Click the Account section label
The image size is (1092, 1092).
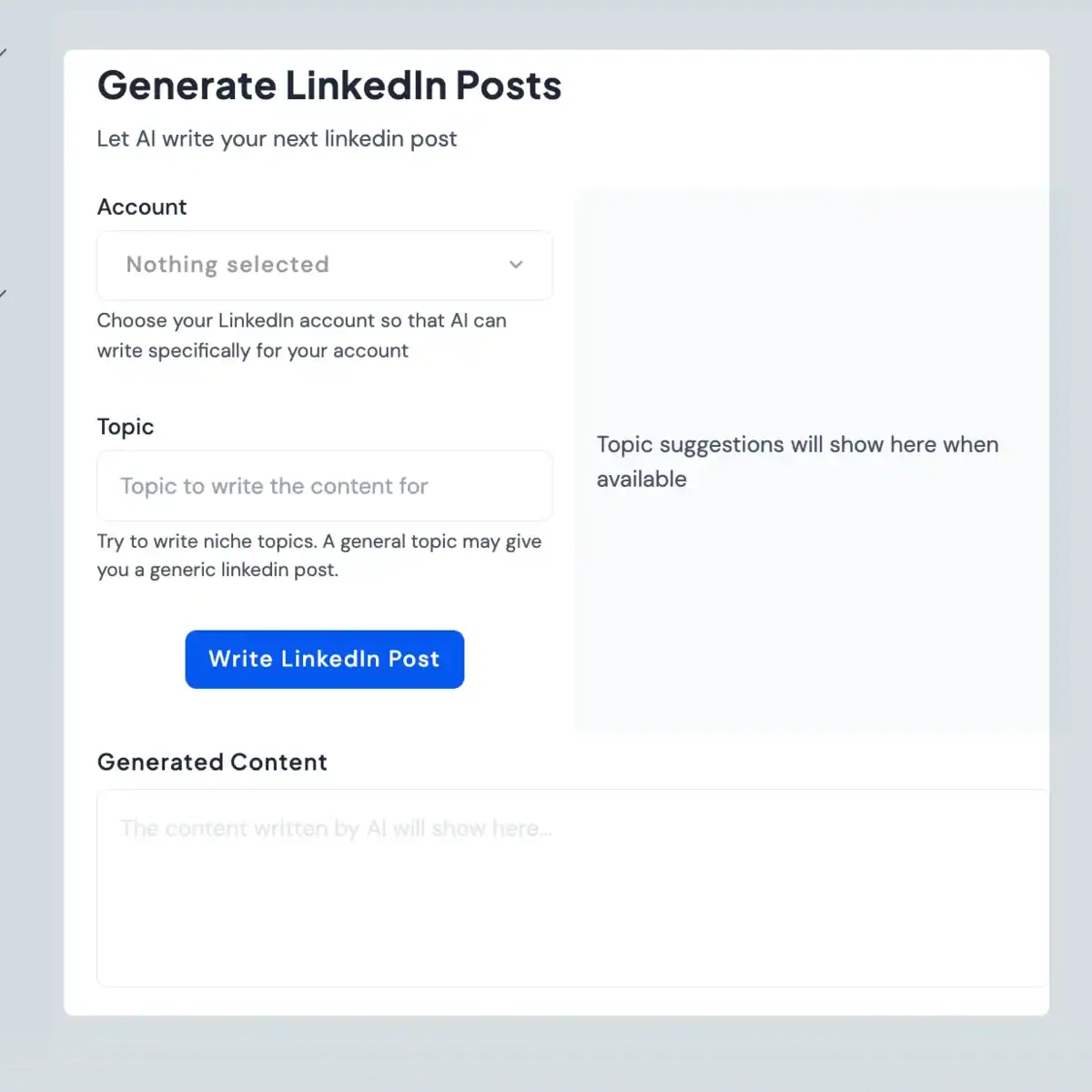click(x=142, y=207)
